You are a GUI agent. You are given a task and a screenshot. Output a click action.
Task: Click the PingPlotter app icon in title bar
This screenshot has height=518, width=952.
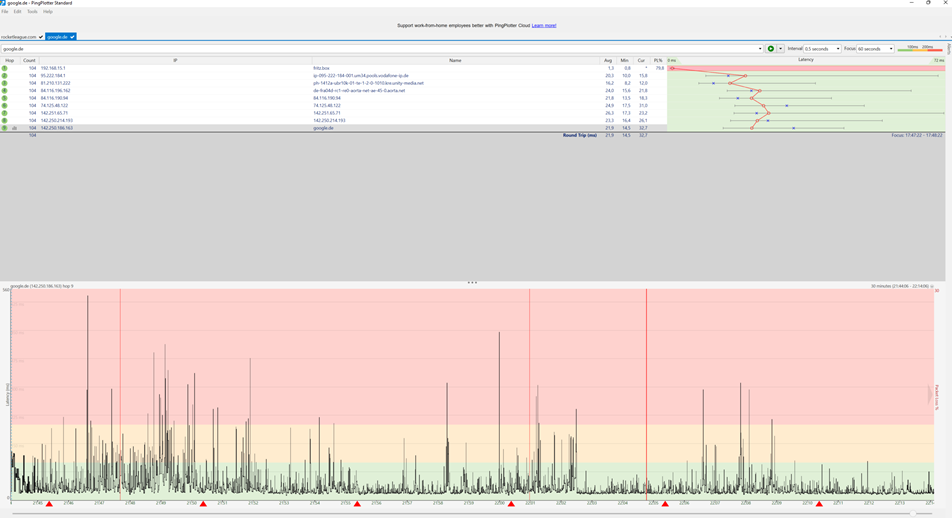[x=4, y=3]
